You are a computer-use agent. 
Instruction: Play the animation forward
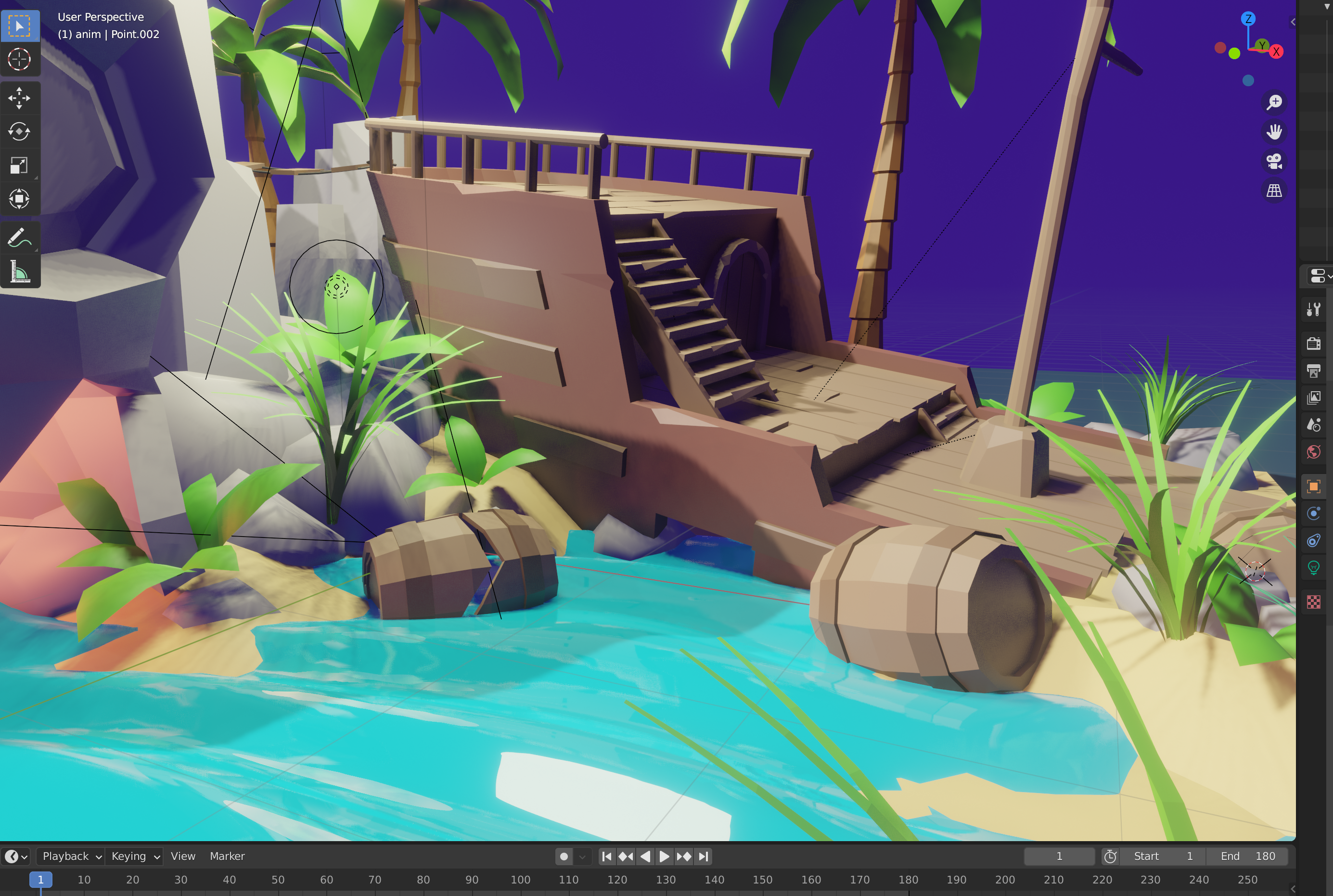pos(665,856)
